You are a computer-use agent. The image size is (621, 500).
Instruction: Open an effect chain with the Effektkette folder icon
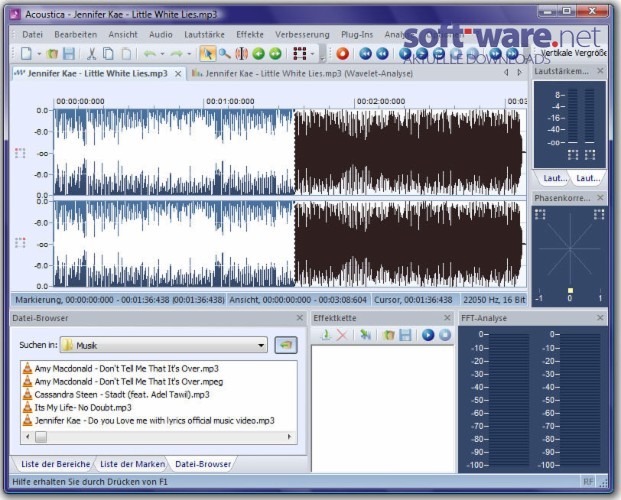389,335
